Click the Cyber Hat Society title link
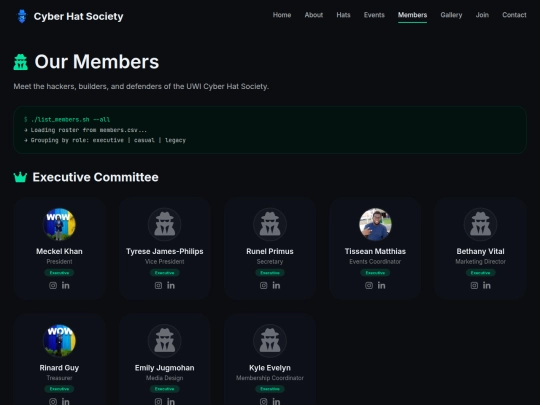The width and height of the screenshot is (540, 405). click(79, 16)
